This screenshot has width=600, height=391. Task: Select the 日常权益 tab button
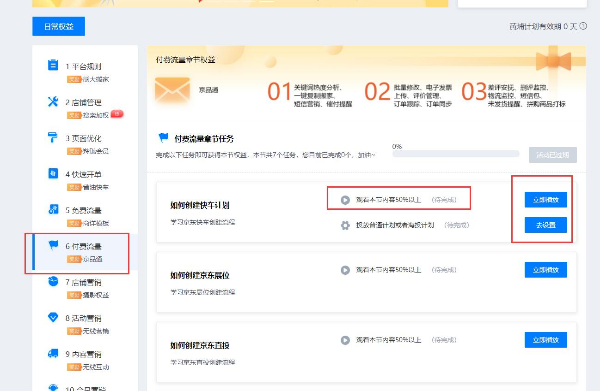59,26
